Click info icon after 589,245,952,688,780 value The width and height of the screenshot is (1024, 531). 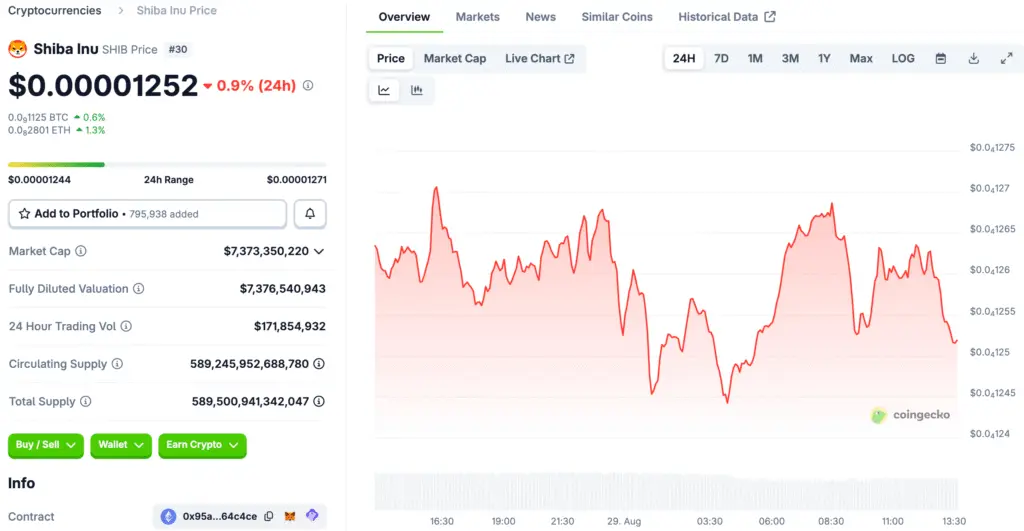point(319,364)
